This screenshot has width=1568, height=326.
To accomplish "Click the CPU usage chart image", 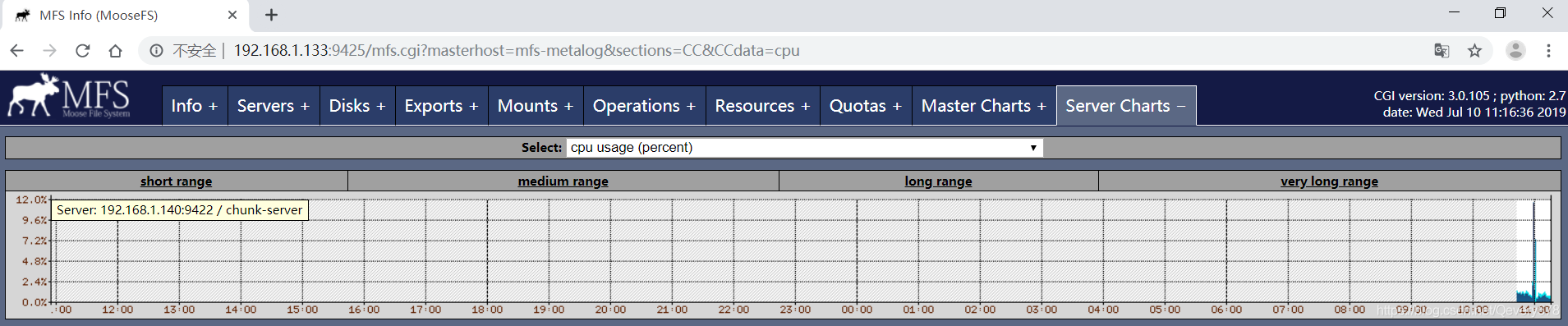I will (784, 255).
